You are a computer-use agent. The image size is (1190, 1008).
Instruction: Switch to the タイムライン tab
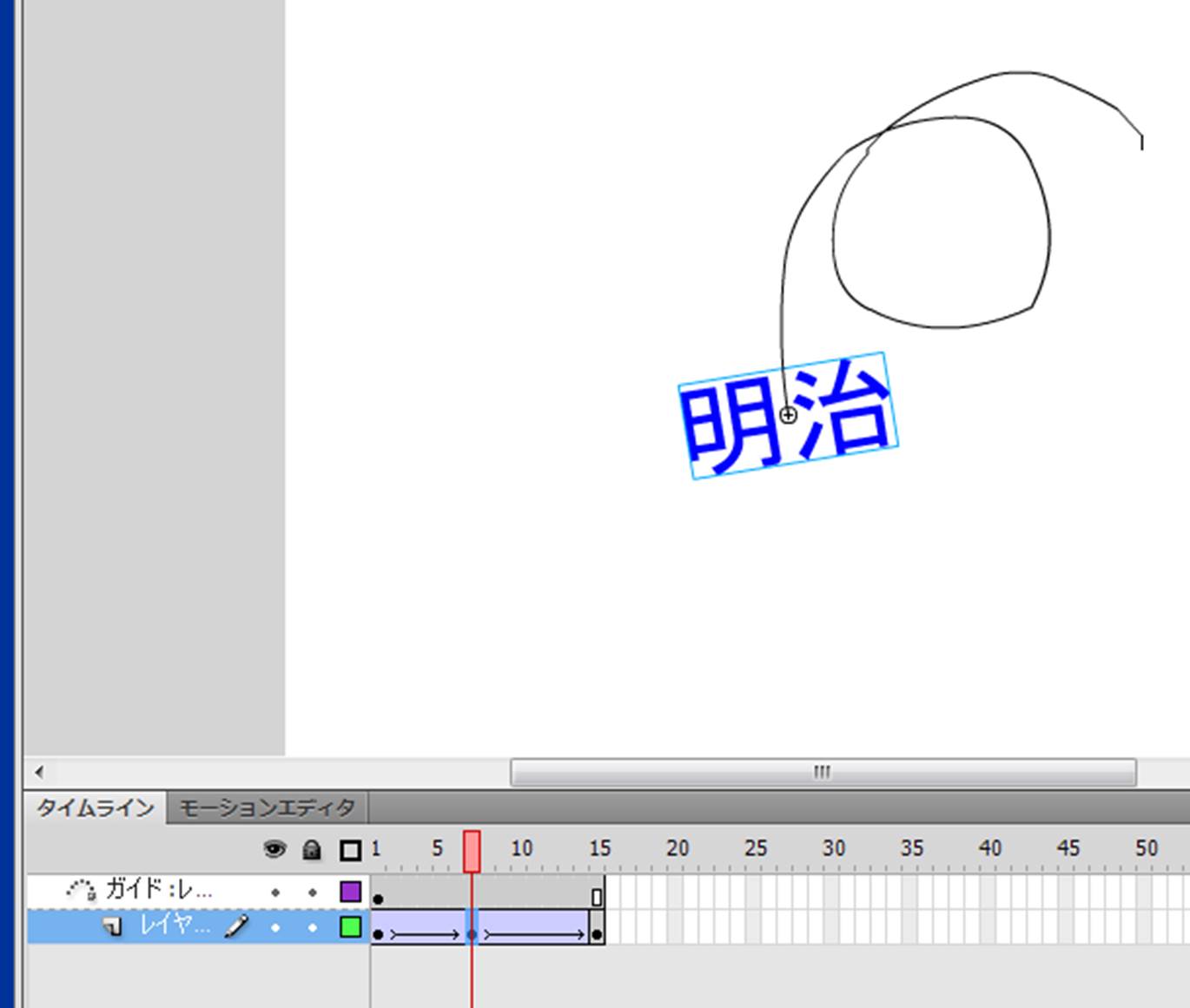96,808
